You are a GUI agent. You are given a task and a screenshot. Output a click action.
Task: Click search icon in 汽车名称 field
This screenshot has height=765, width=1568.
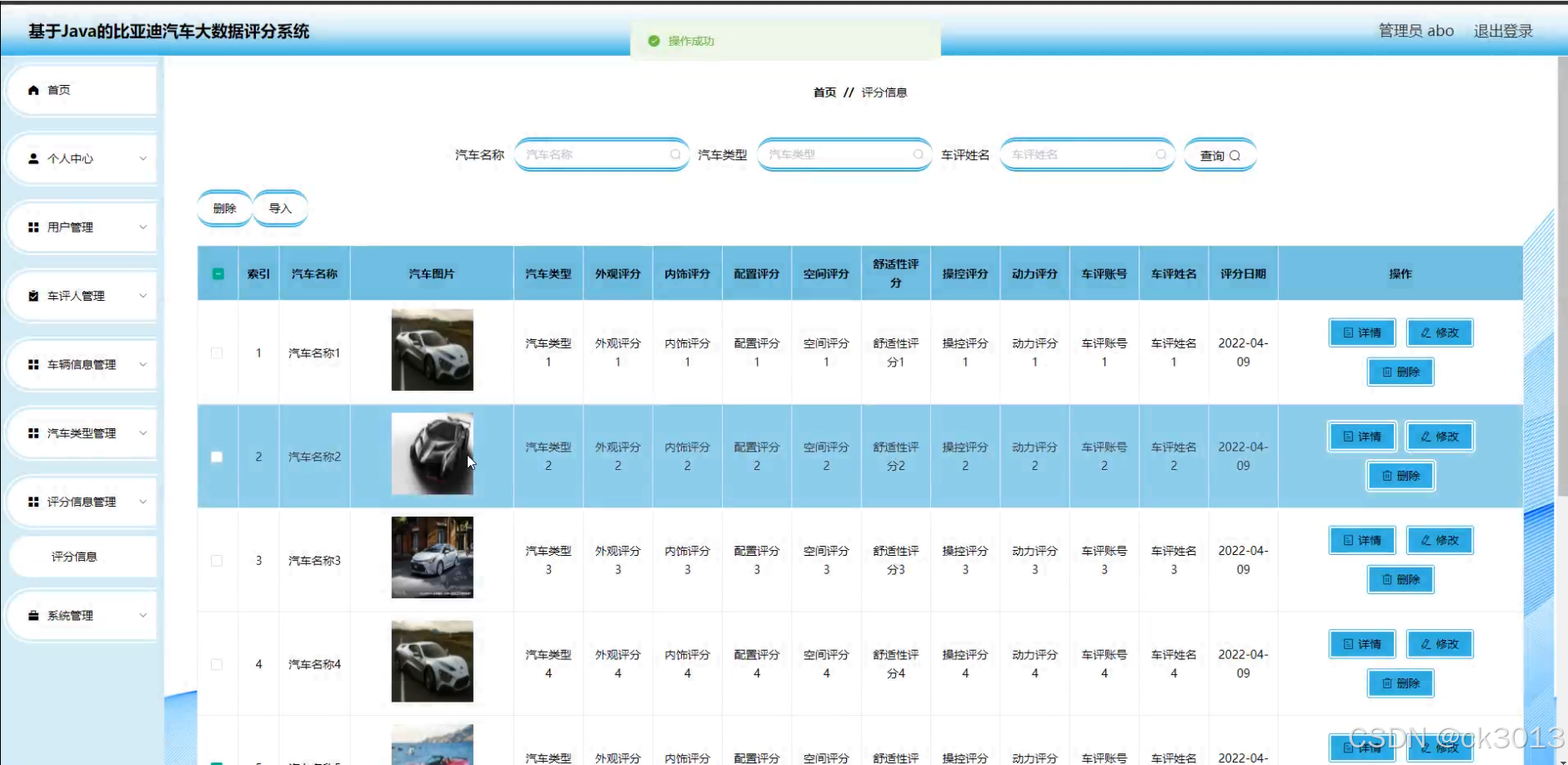pyautogui.click(x=675, y=154)
